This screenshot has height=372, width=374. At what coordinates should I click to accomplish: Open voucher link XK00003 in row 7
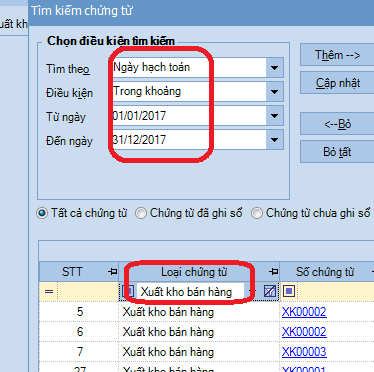pyautogui.click(x=304, y=352)
